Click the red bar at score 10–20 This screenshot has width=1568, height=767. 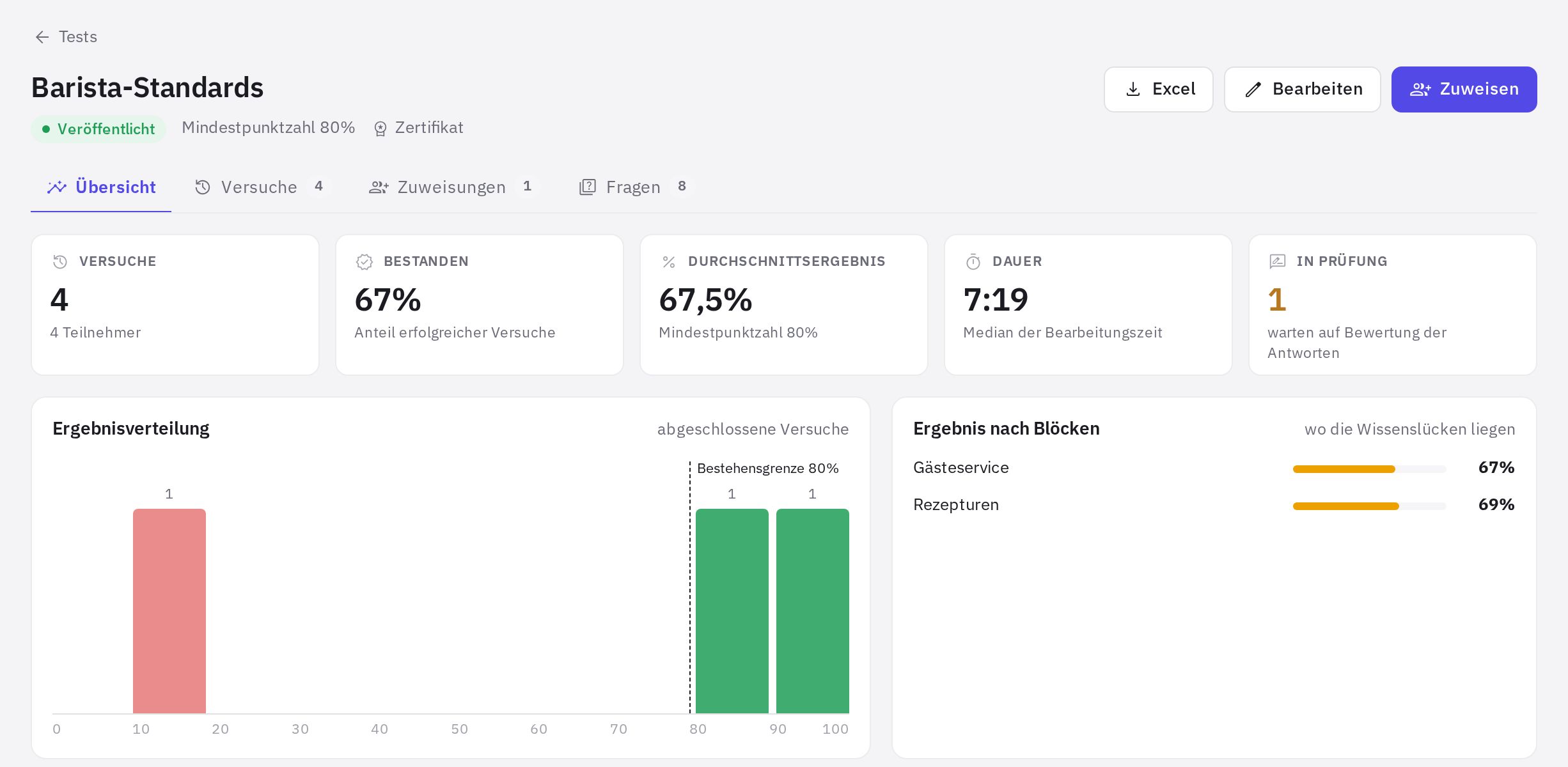pyautogui.click(x=169, y=611)
